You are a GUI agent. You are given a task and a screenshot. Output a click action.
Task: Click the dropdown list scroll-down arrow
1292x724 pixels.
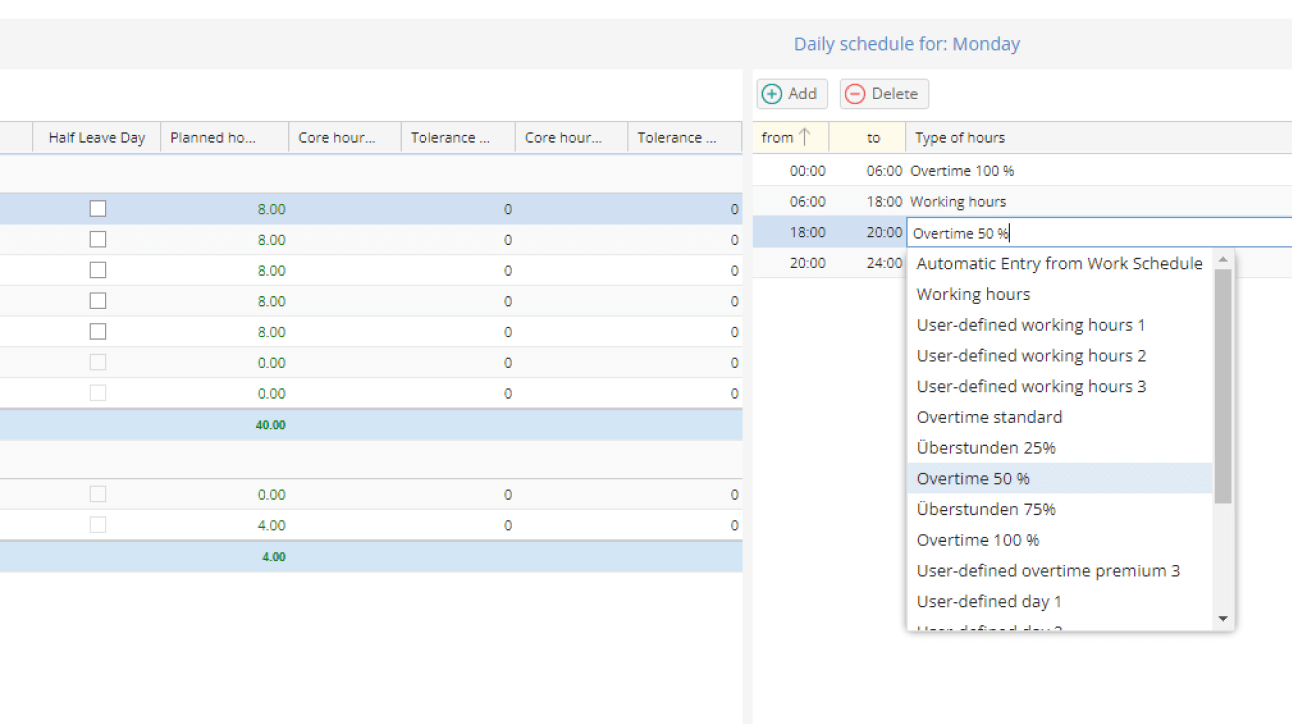(x=1222, y=620)
